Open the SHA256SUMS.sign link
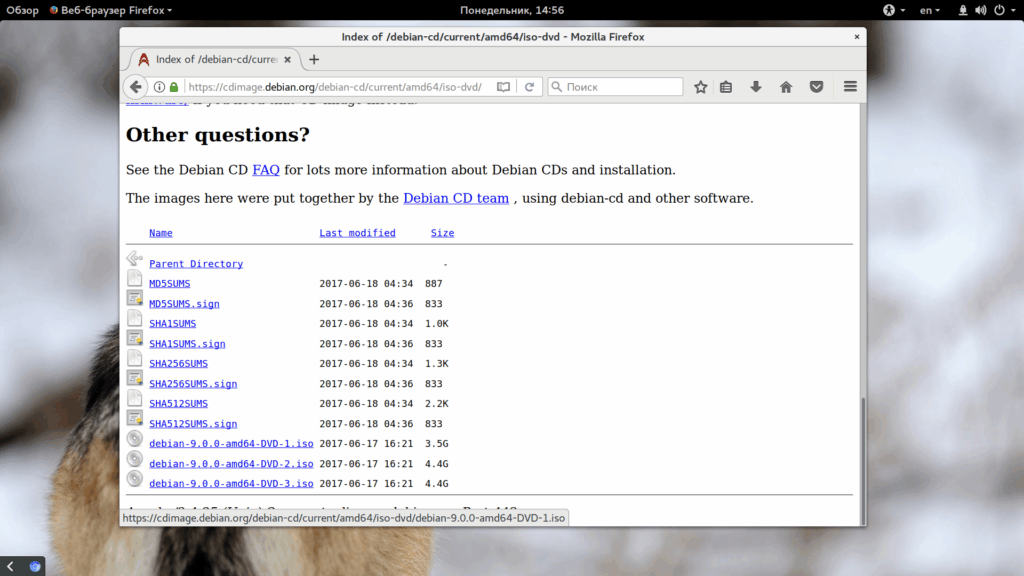Viewport: 1024px width, 576px height. [x=193, y=383]
